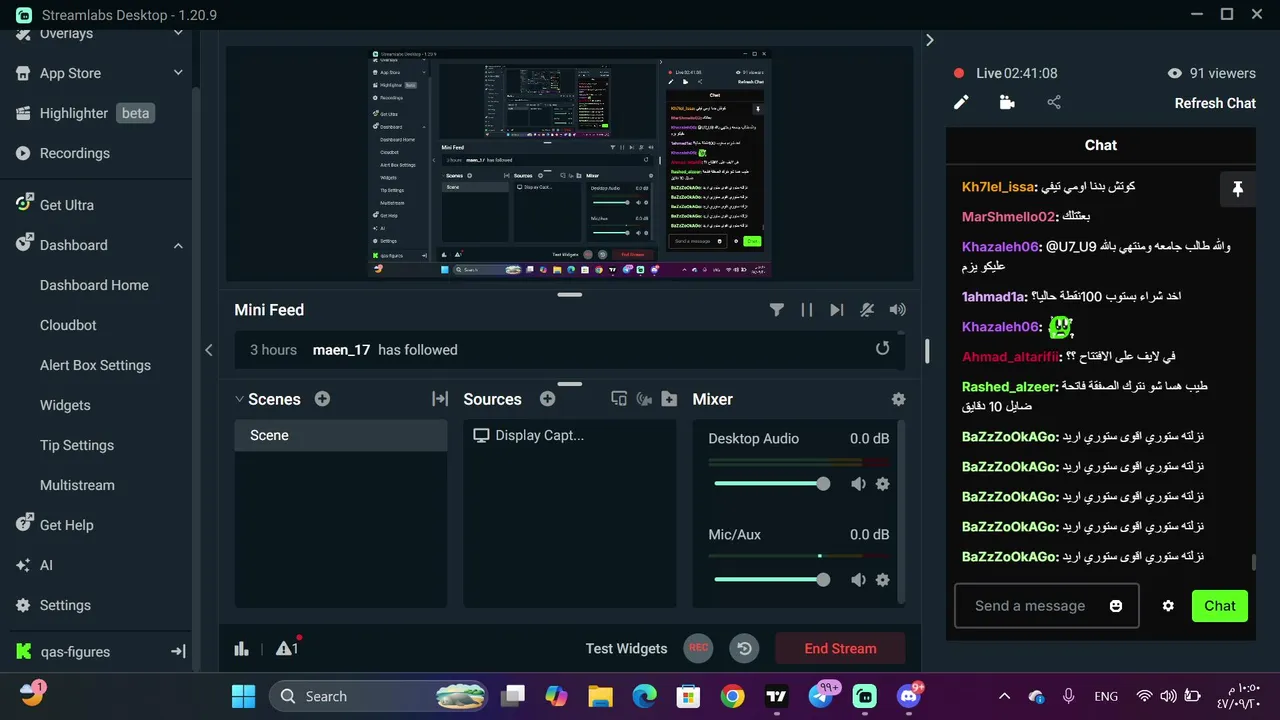Click the qas-figures Kick account icon
Screen dimensions: 1280x720
click(x=24, y=652)
